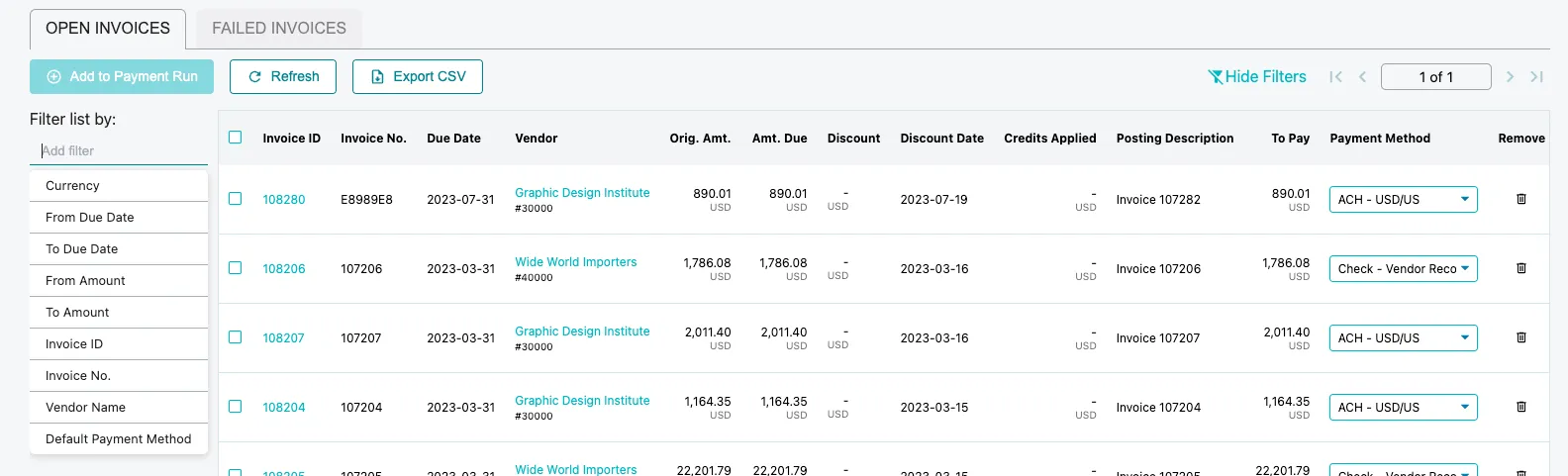Viewport: 1568px width, 476px height.
Task: Open Graphic Design Institute vendor for 108204
Action: (582, 401)
